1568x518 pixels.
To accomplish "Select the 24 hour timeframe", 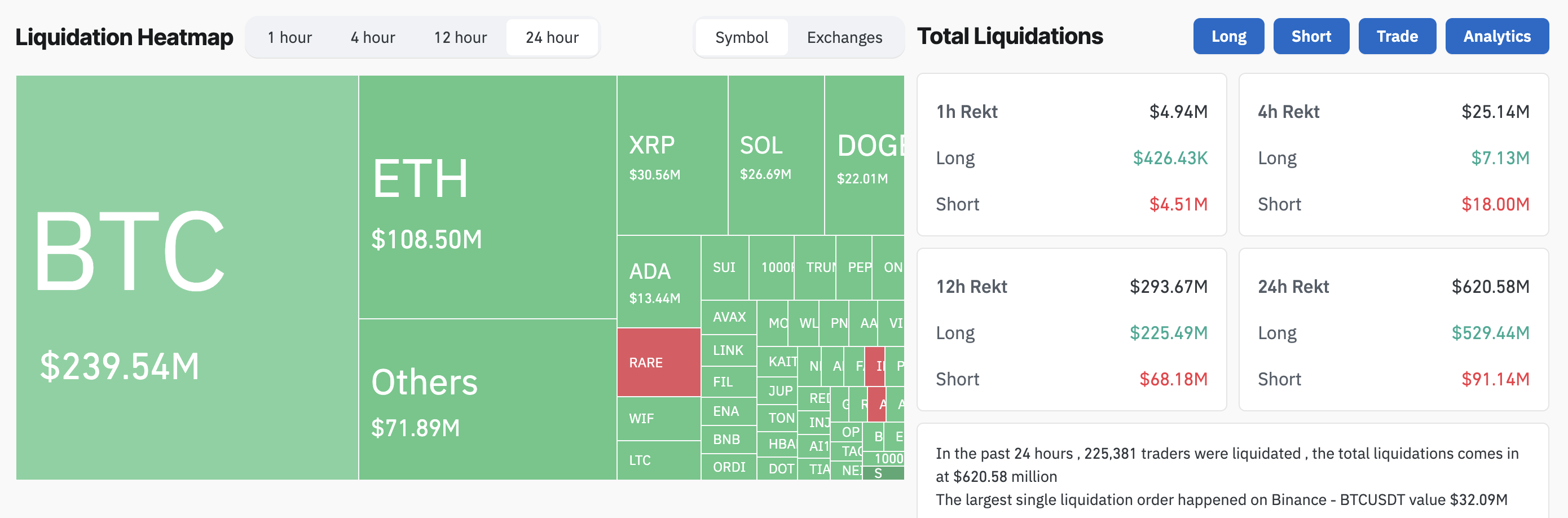I will 552,38.
